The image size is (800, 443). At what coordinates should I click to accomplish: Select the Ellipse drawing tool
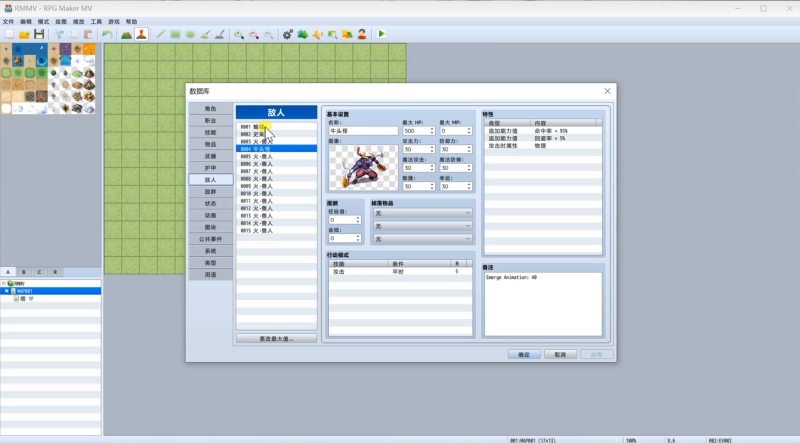190,34
